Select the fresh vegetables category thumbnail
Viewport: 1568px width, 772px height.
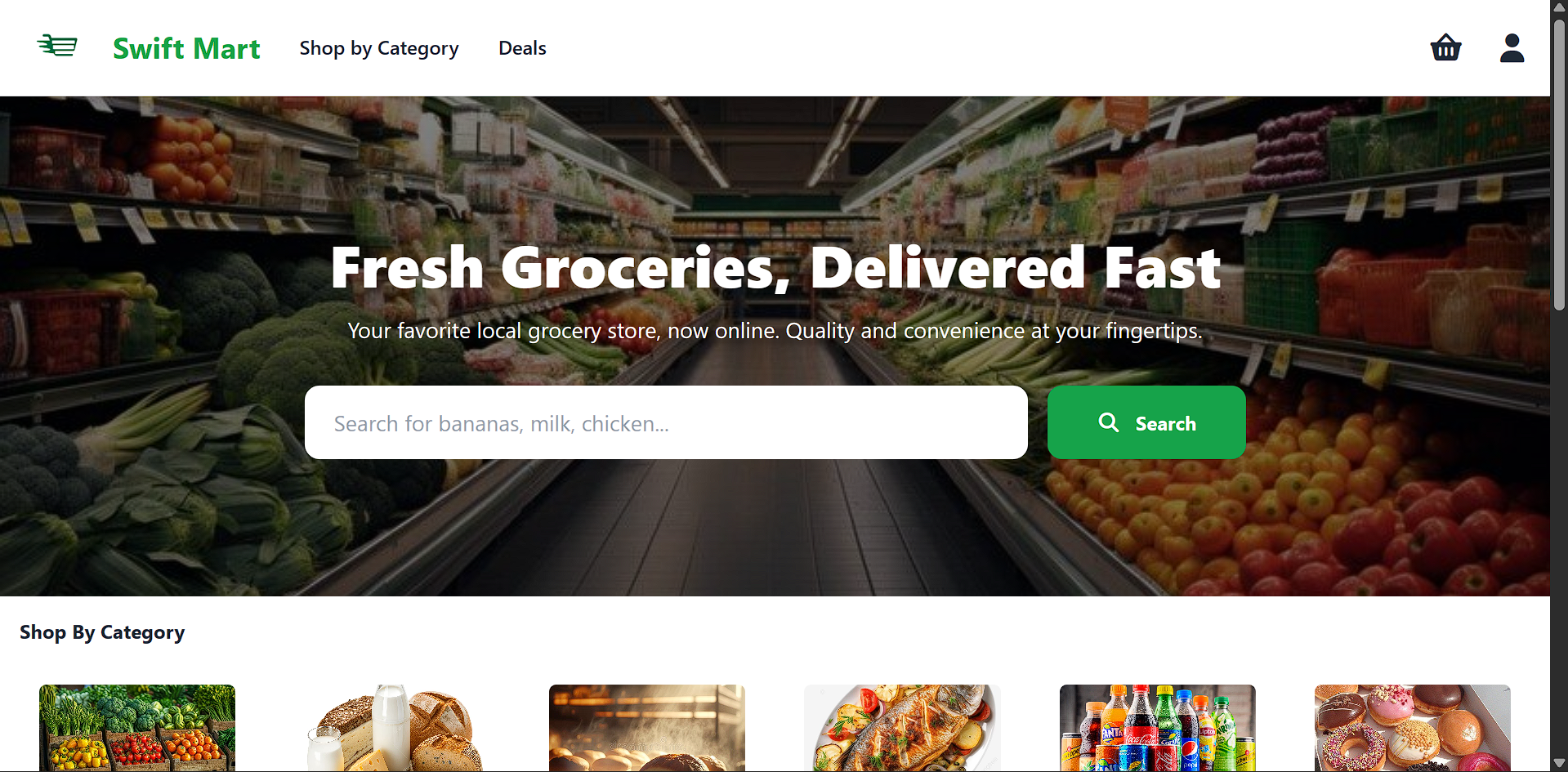pyautogui.click(x=137, y=728)
